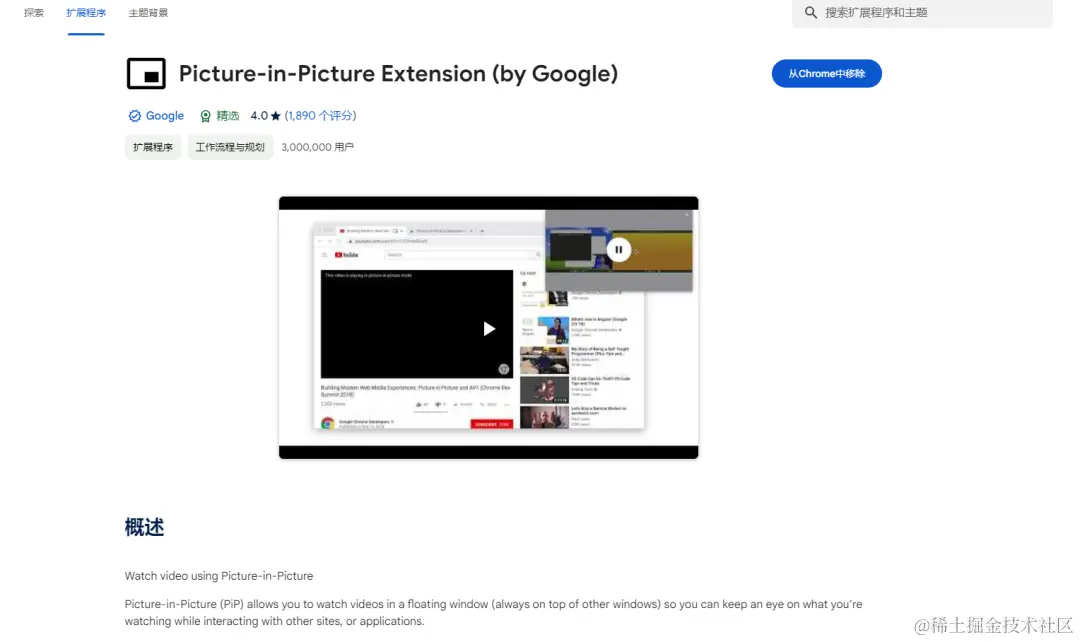
Task: Click the rating star icon
Action: [x=276, y=116]
